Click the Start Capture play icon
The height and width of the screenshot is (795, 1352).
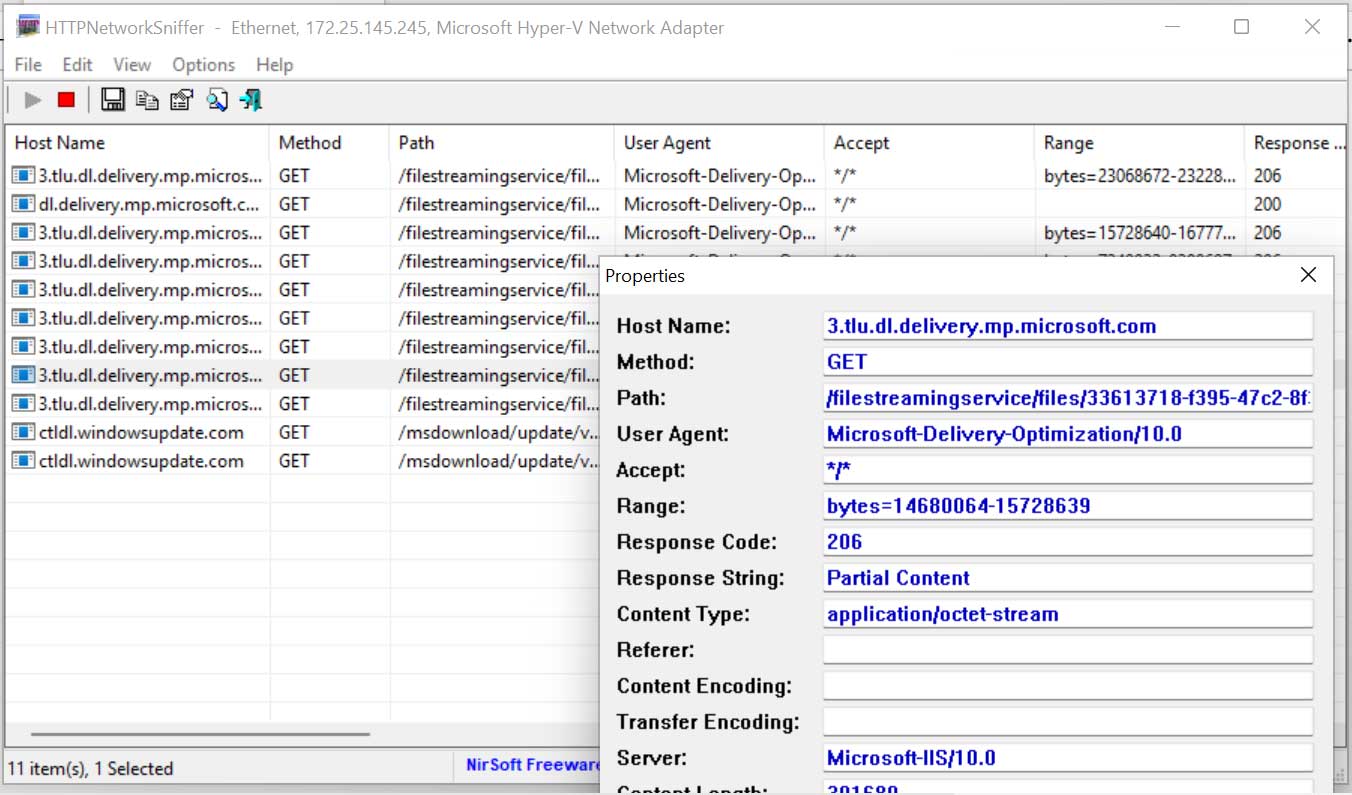[30, 99]
